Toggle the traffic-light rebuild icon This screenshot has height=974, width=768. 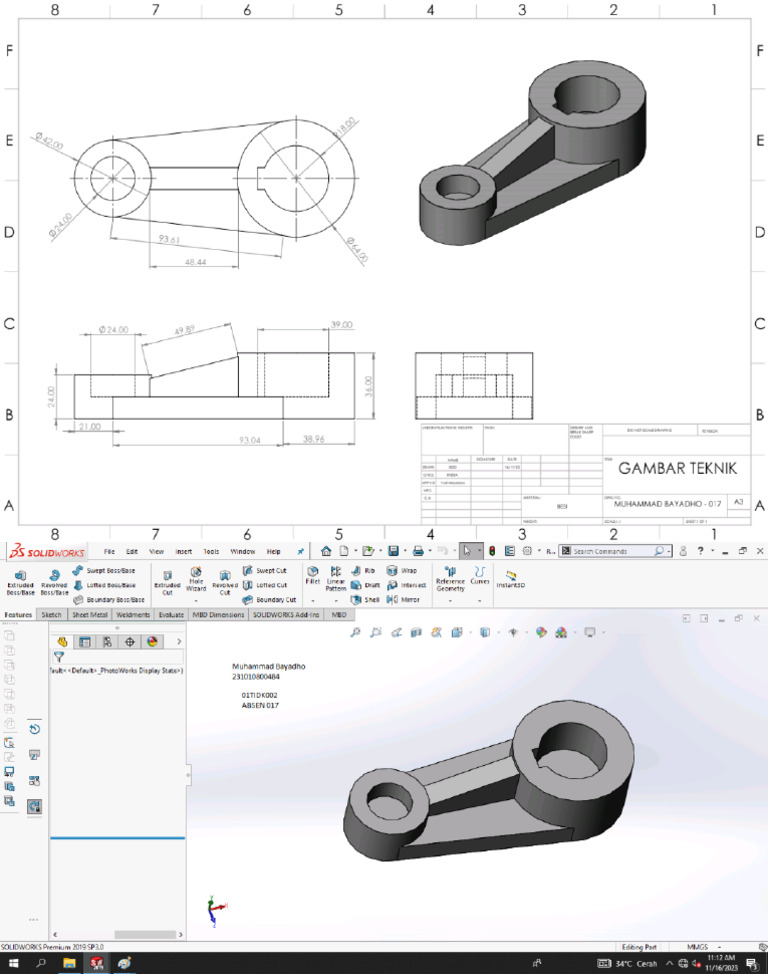point(492,551)
